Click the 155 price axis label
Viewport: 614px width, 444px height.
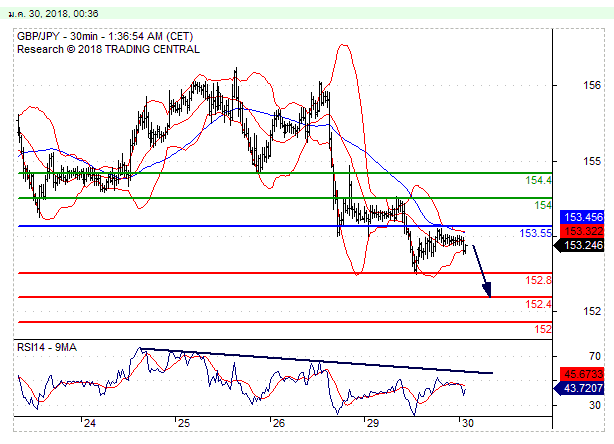[x=592, y=161]
